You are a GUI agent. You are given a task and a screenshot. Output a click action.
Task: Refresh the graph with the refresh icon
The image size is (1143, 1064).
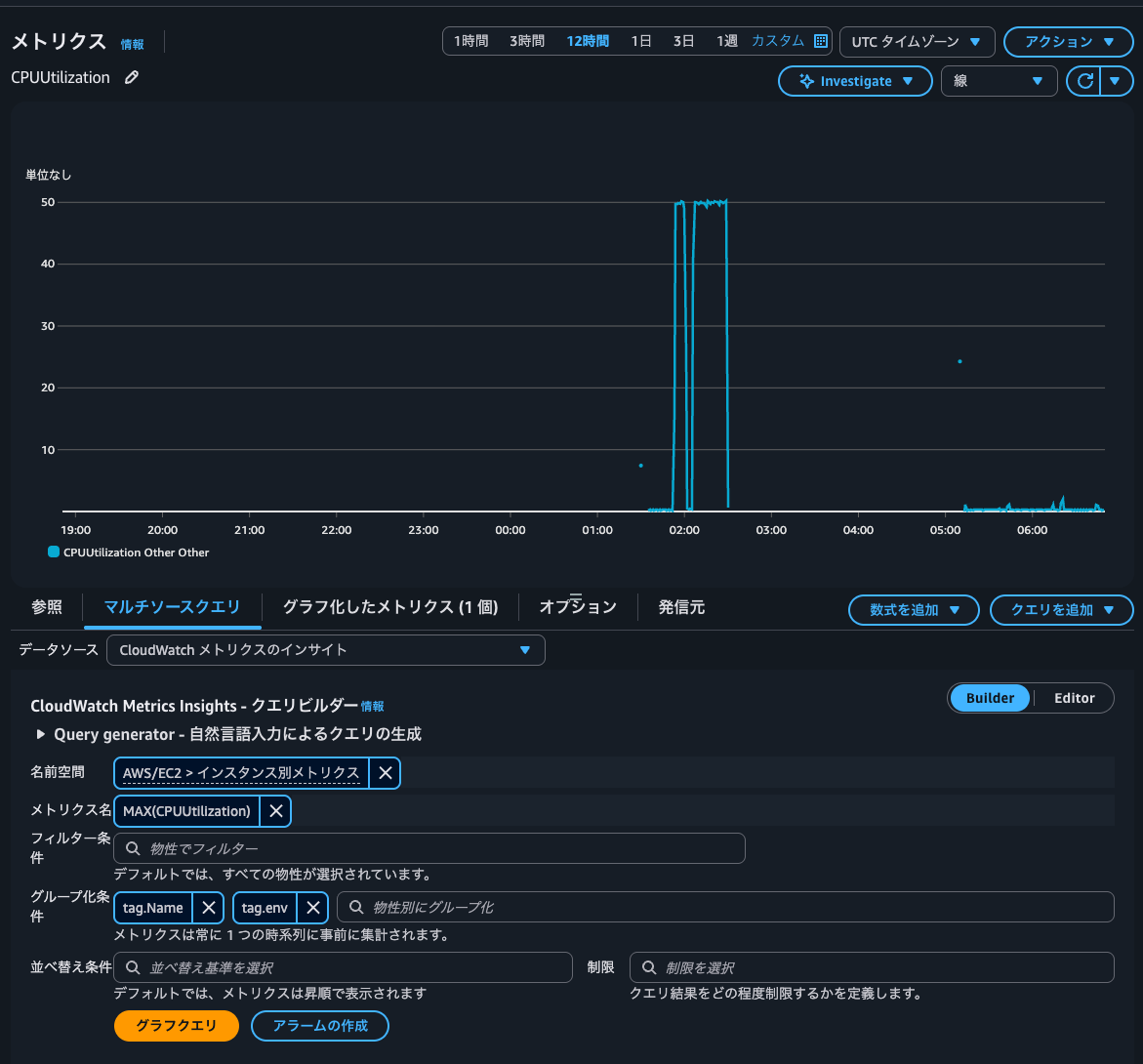(1084, 81)
